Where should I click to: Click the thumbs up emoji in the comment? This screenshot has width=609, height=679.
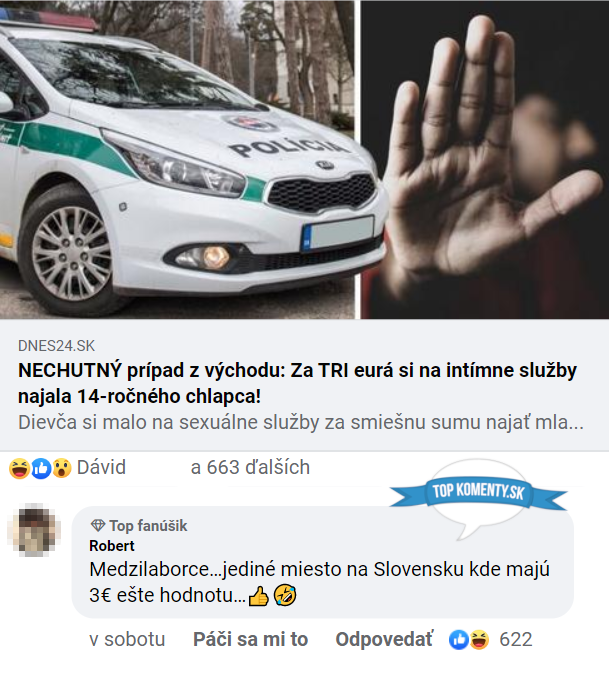point(259,596)
